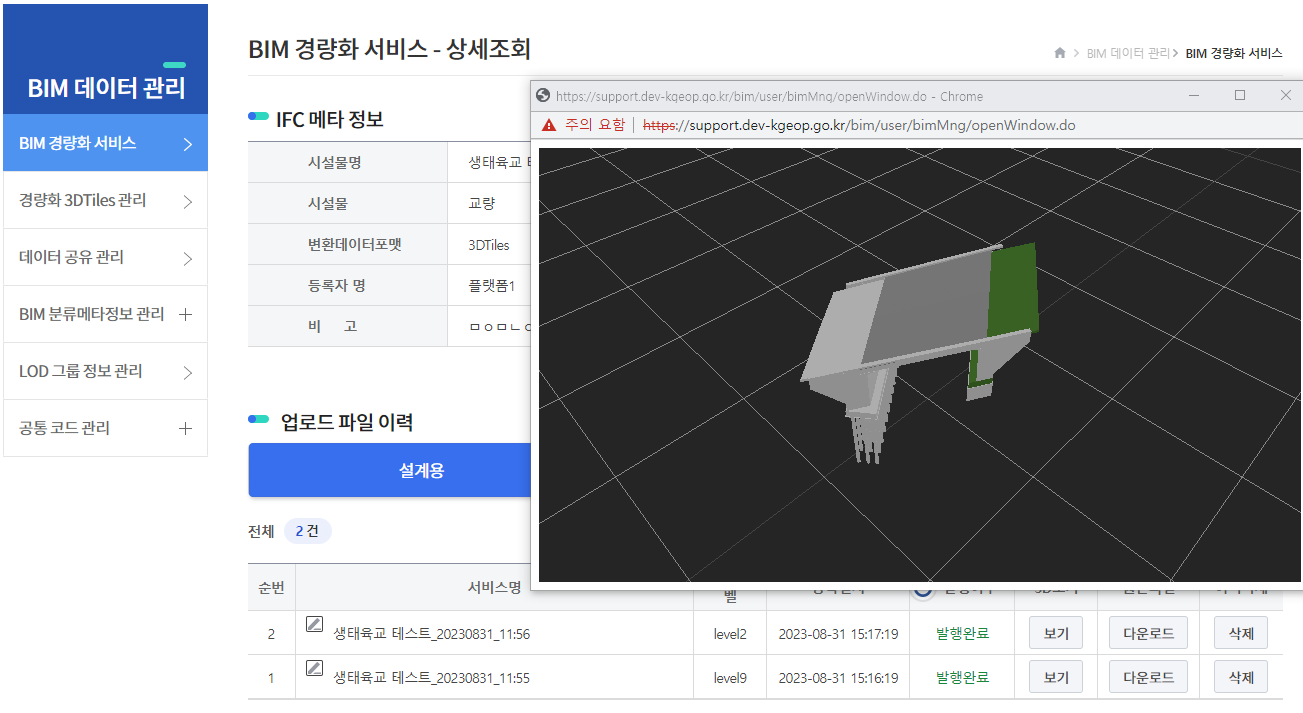The image size is (1303, 713).
Task: Click the home icon in the breadcrumb
Action: 1059,53
